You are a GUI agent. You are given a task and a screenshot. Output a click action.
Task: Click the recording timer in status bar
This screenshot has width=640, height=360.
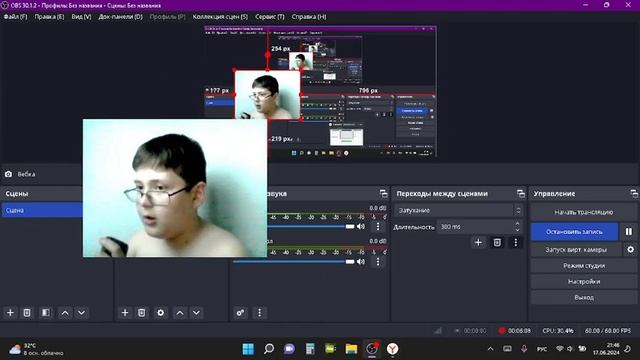(519, 331)
